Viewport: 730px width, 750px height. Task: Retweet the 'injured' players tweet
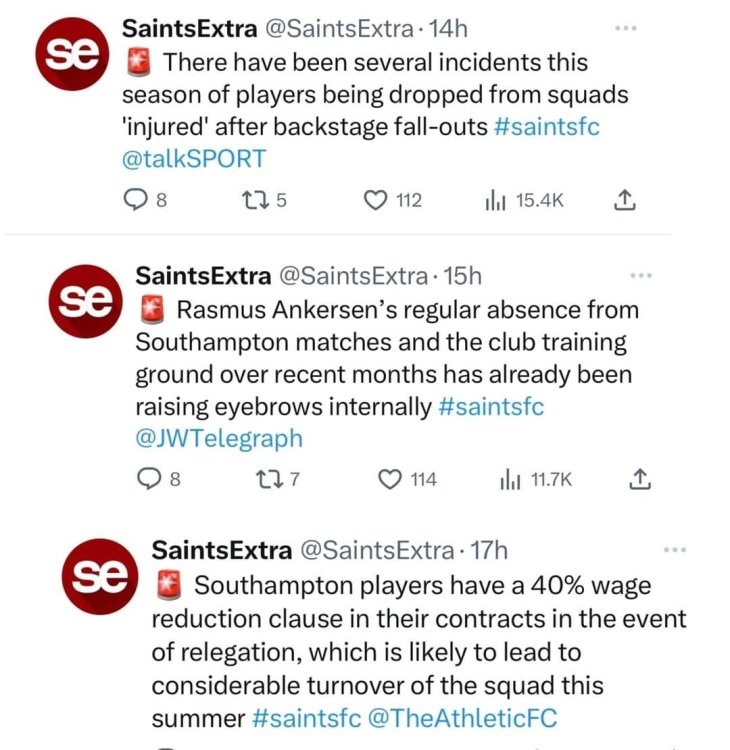[x=255, y=200]
